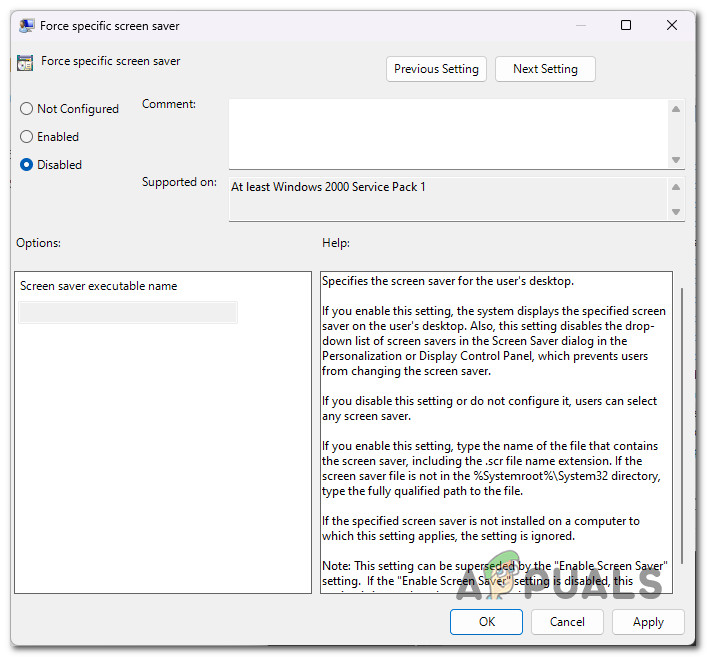Click 'At least Windows 2000 Service Pack 1' text

328,187
